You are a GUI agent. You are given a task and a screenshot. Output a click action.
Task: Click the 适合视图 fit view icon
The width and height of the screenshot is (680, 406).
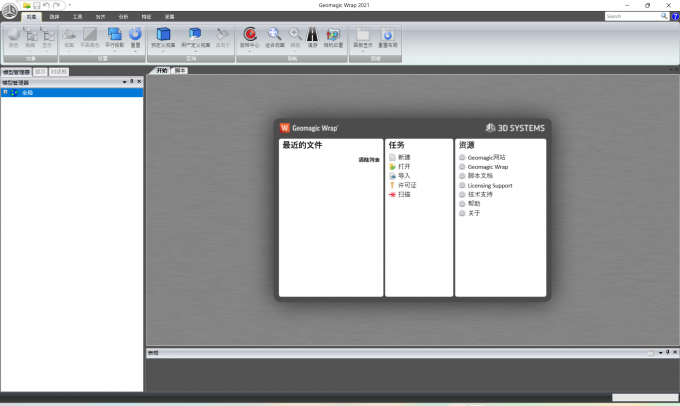click(x=274, y=34)
